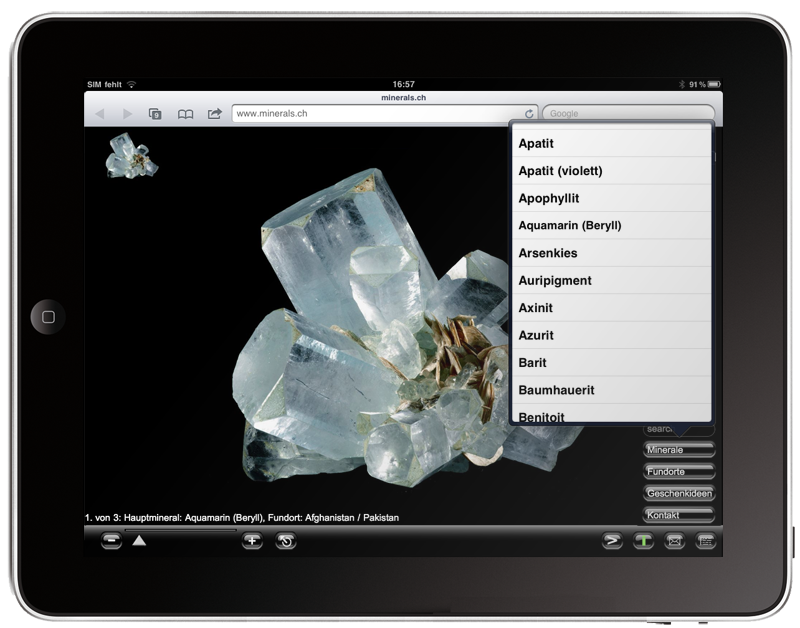Select Apatit (violett) in the list
The image size is (800, 628).
click(x=611, y=171)
